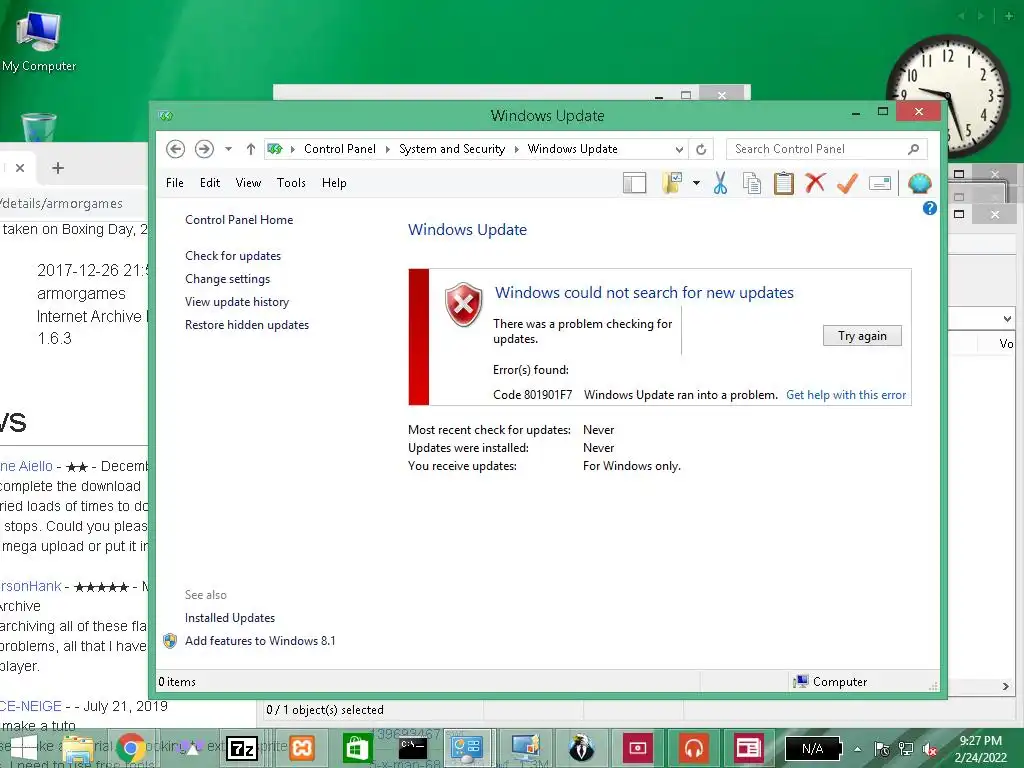Open My Computer desktop icon

39,41
